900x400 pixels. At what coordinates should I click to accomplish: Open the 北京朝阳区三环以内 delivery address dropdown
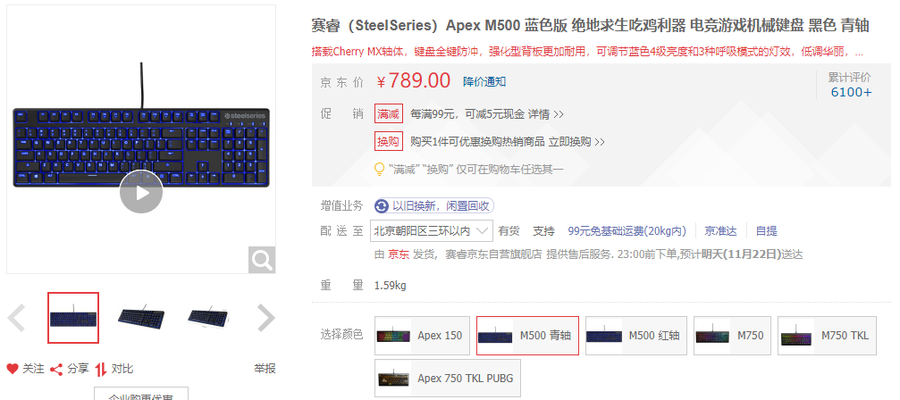pyautogui.click(x=431, y=231)
